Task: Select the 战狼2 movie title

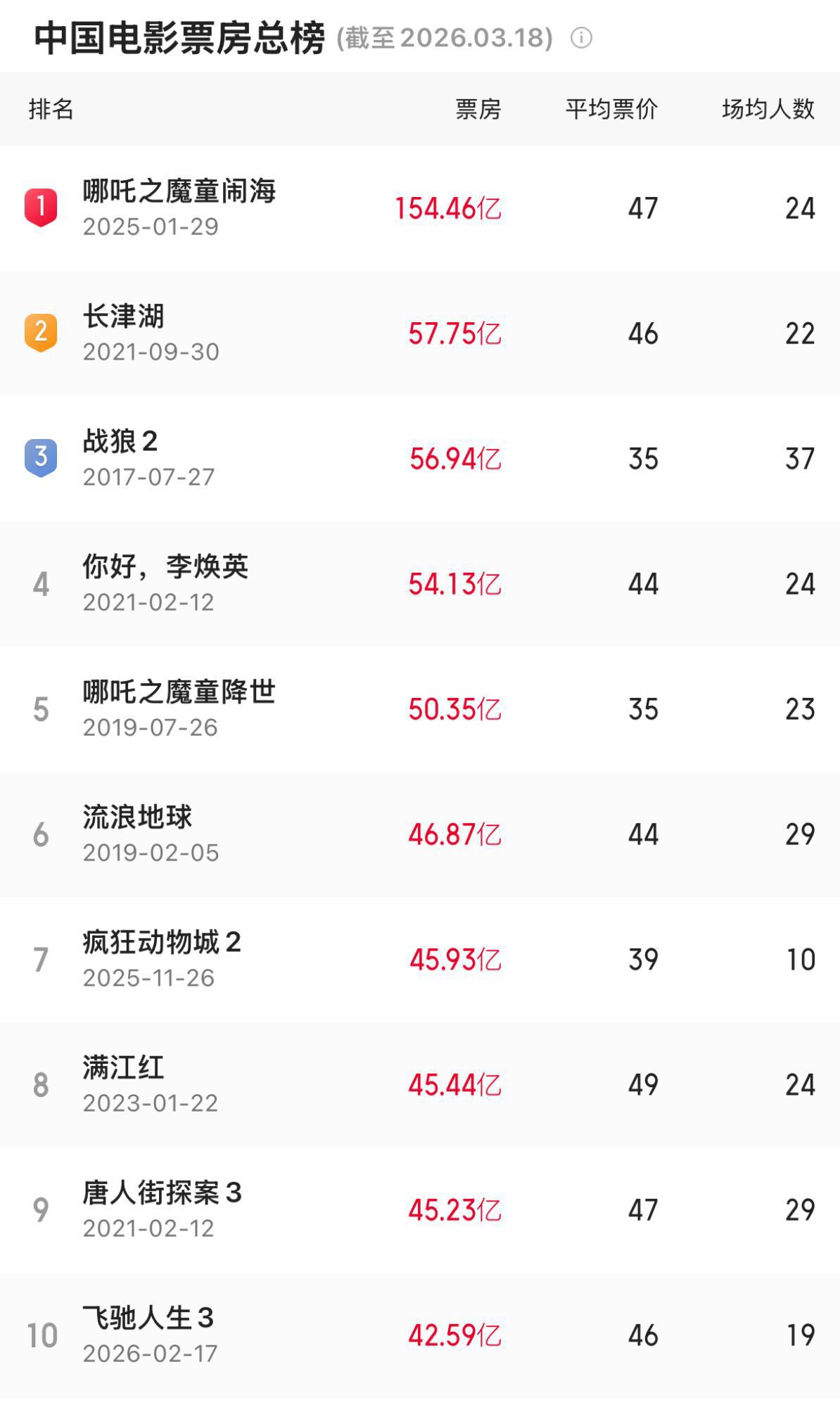Action: (120, 442)
